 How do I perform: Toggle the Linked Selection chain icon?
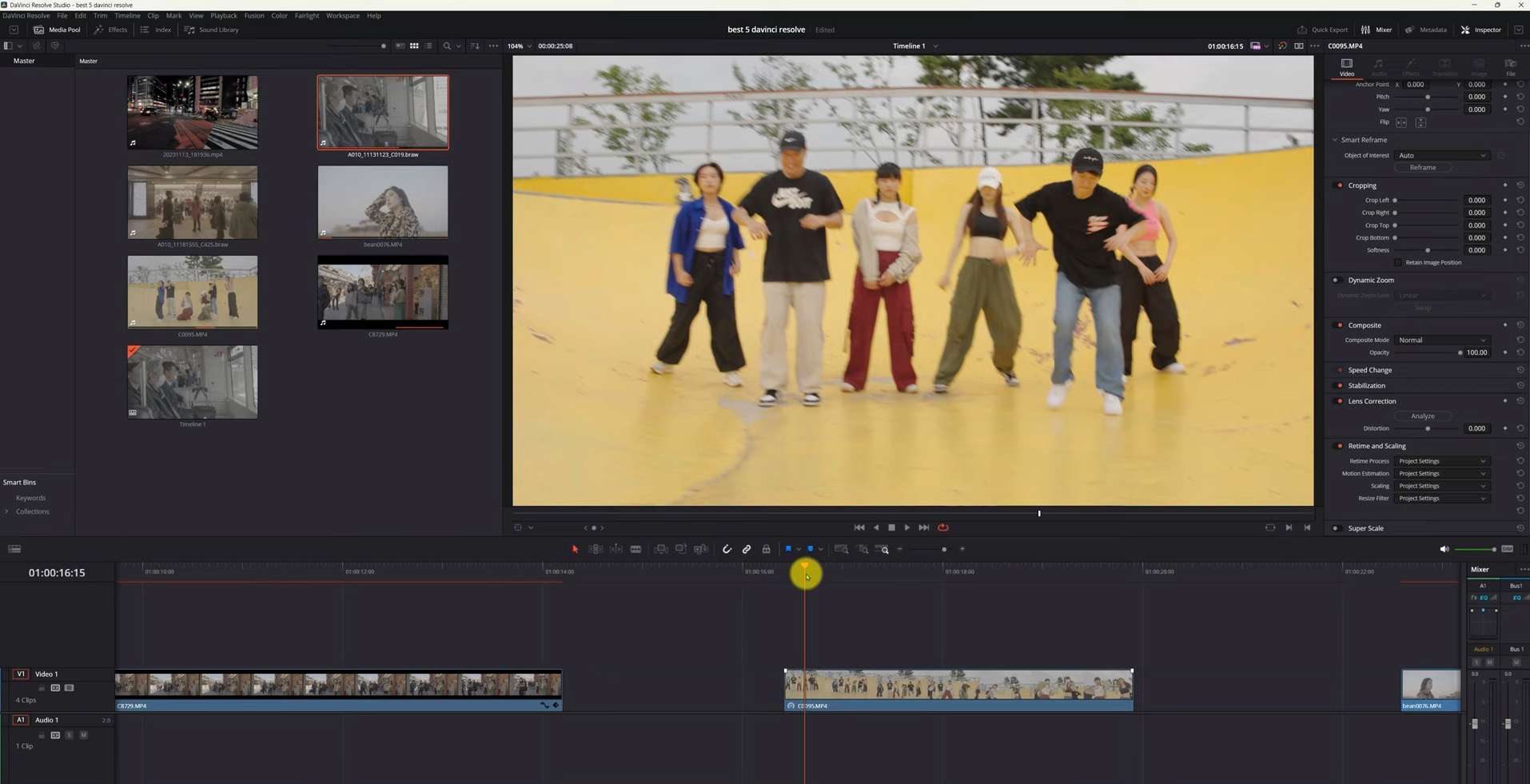click(747, 549)
